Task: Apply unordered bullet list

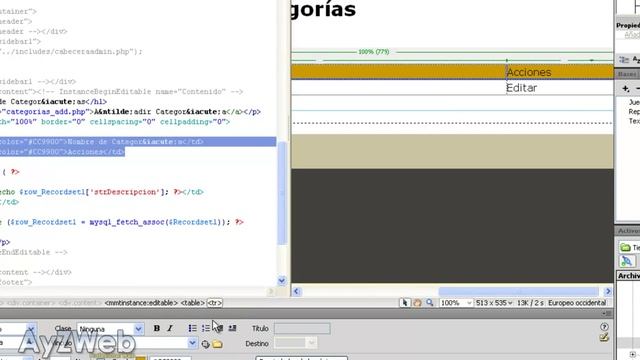Action: pos(192,328)
